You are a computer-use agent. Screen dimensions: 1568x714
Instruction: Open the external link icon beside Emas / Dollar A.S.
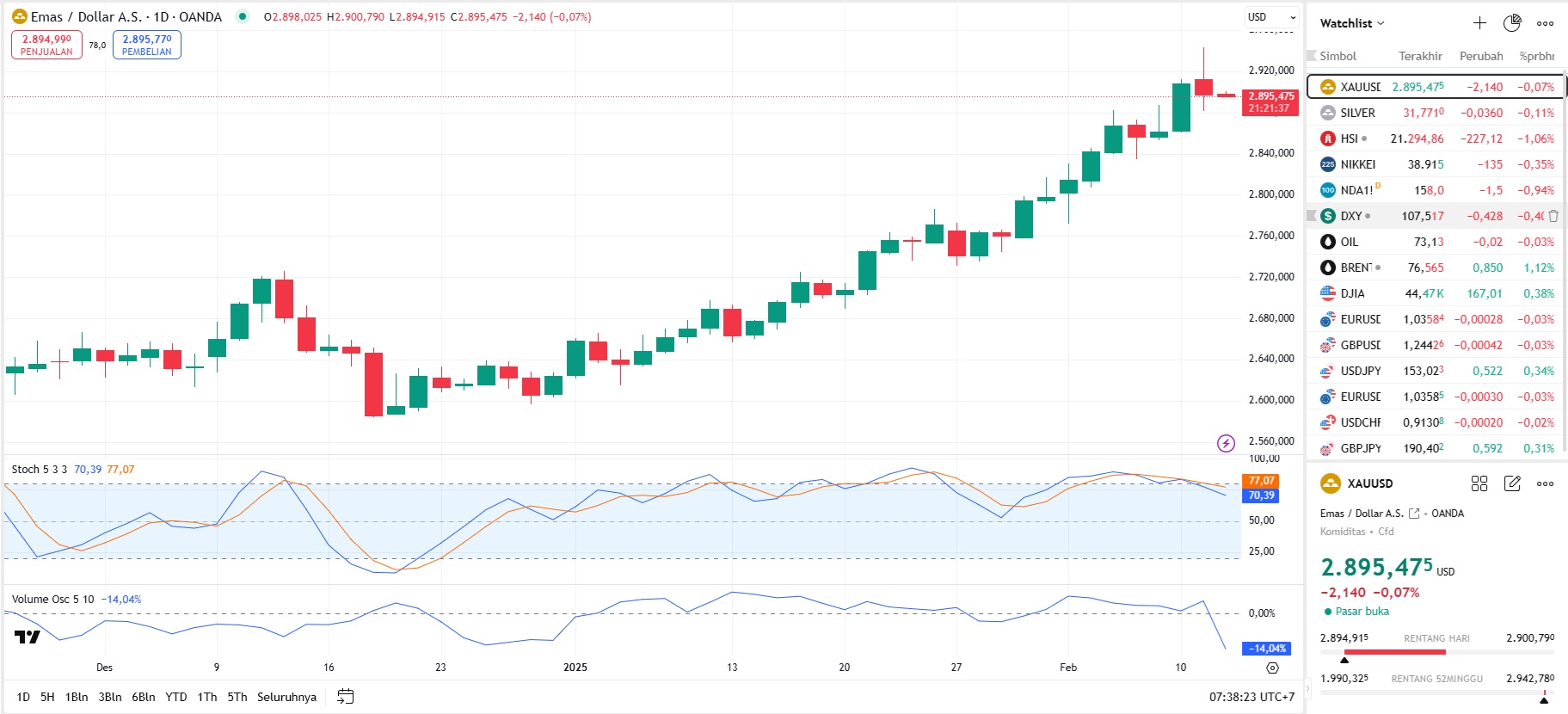click(x=1414, y=514)
